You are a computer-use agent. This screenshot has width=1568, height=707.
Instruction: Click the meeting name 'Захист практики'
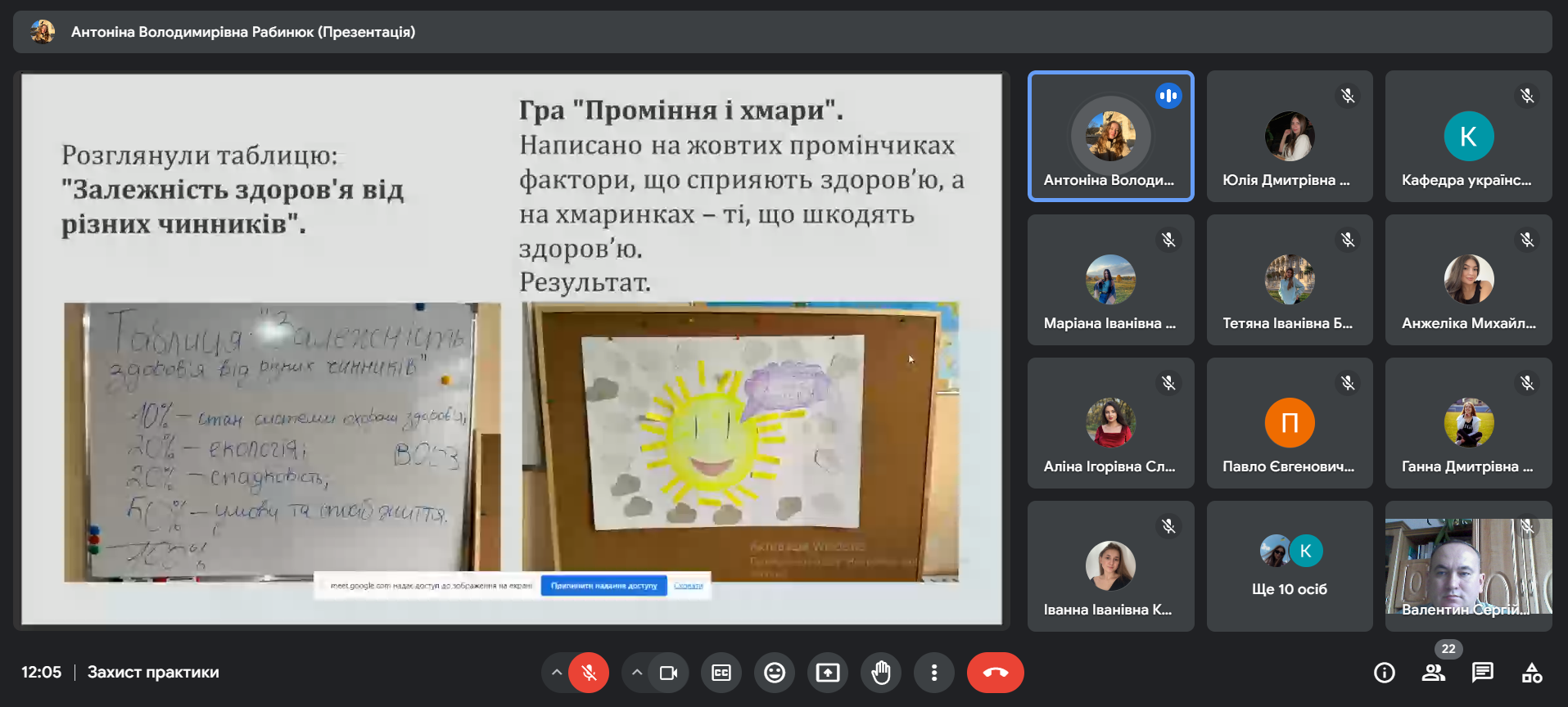153,673
